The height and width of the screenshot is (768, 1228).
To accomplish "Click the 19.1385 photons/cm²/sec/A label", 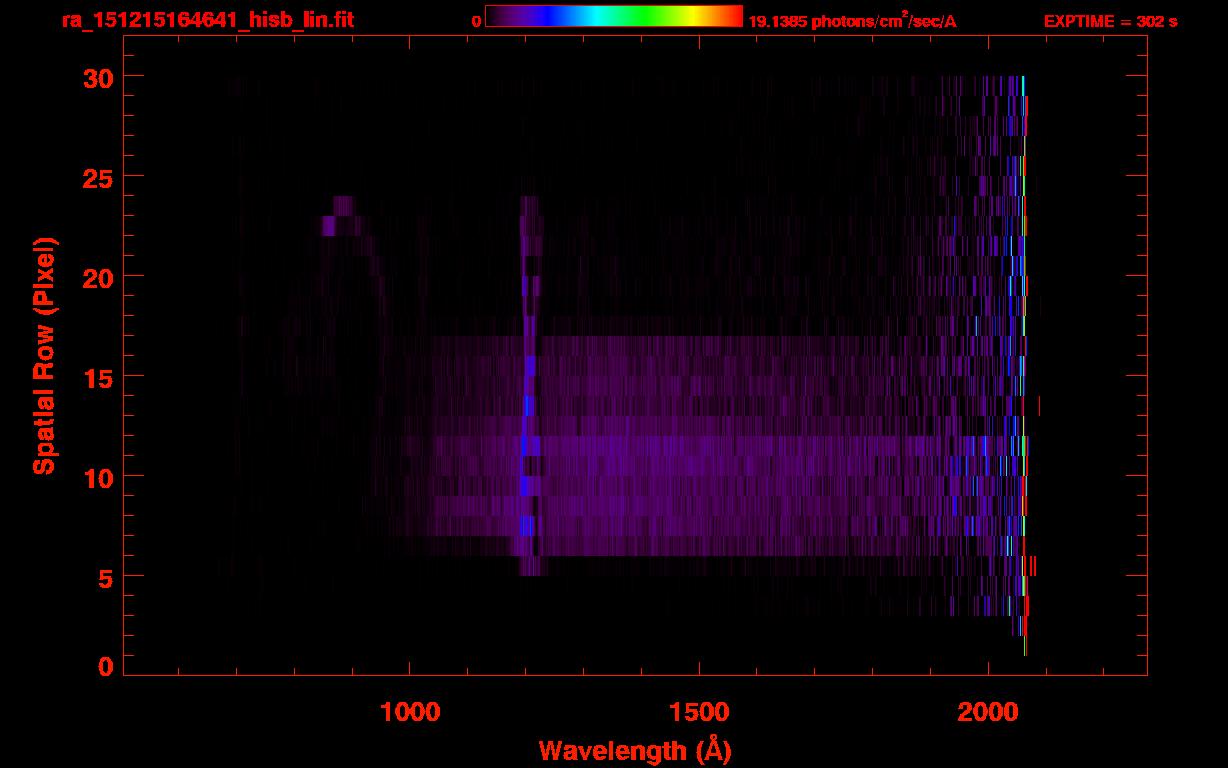I will click(852, 21).
